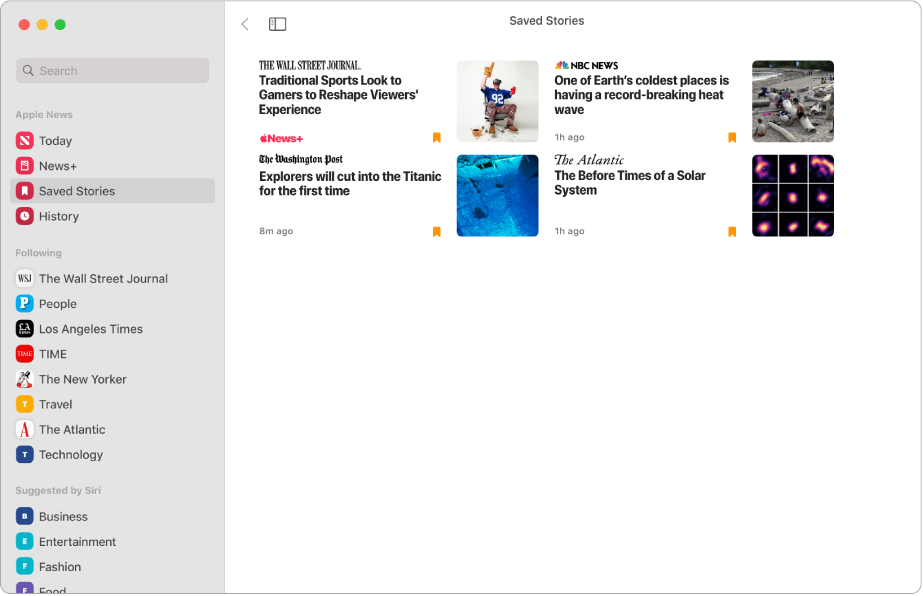Click '8m ago' under the Titanic story
Image resolution: width=923 pixels, height=596 pixels.
[x=276, y=231]
